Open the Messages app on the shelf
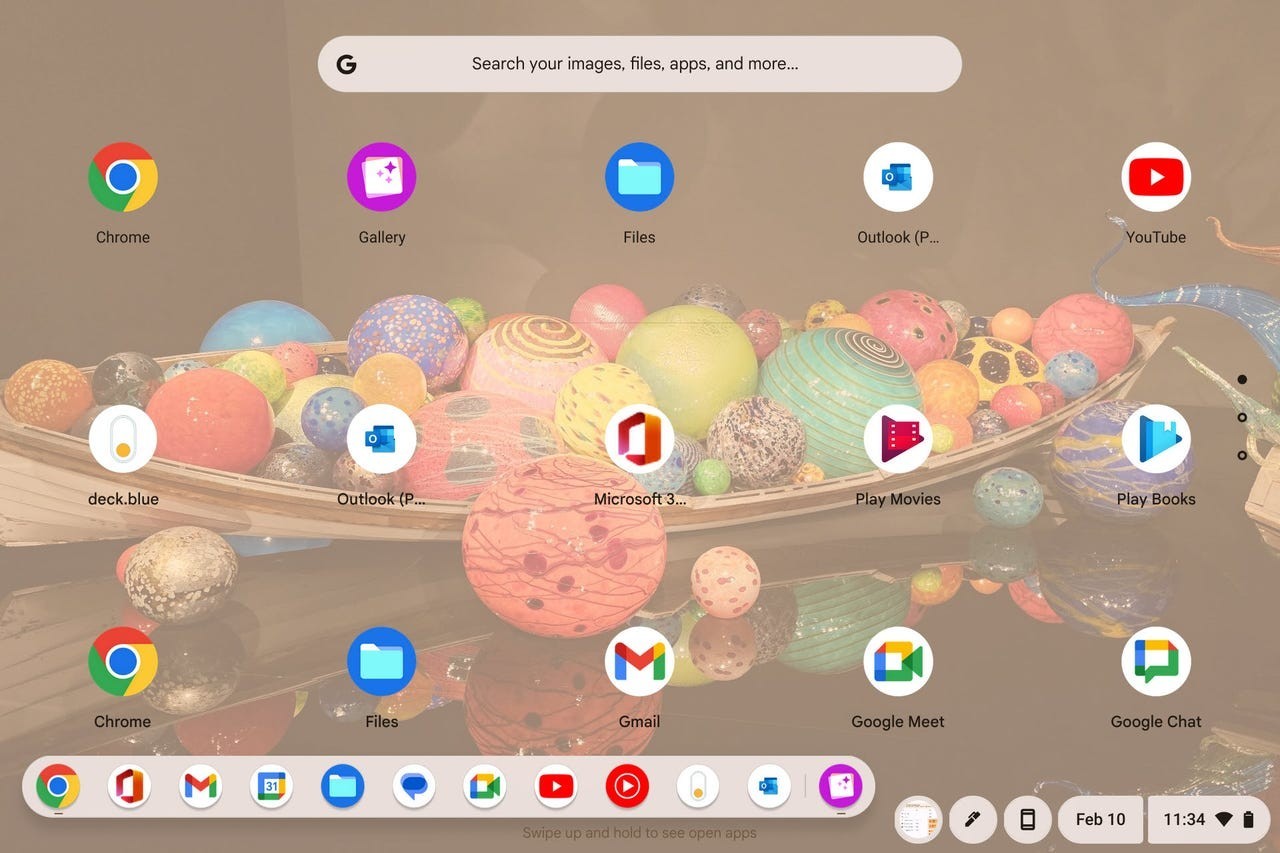Screen dimensions: 1280x853 click(413, 787)
